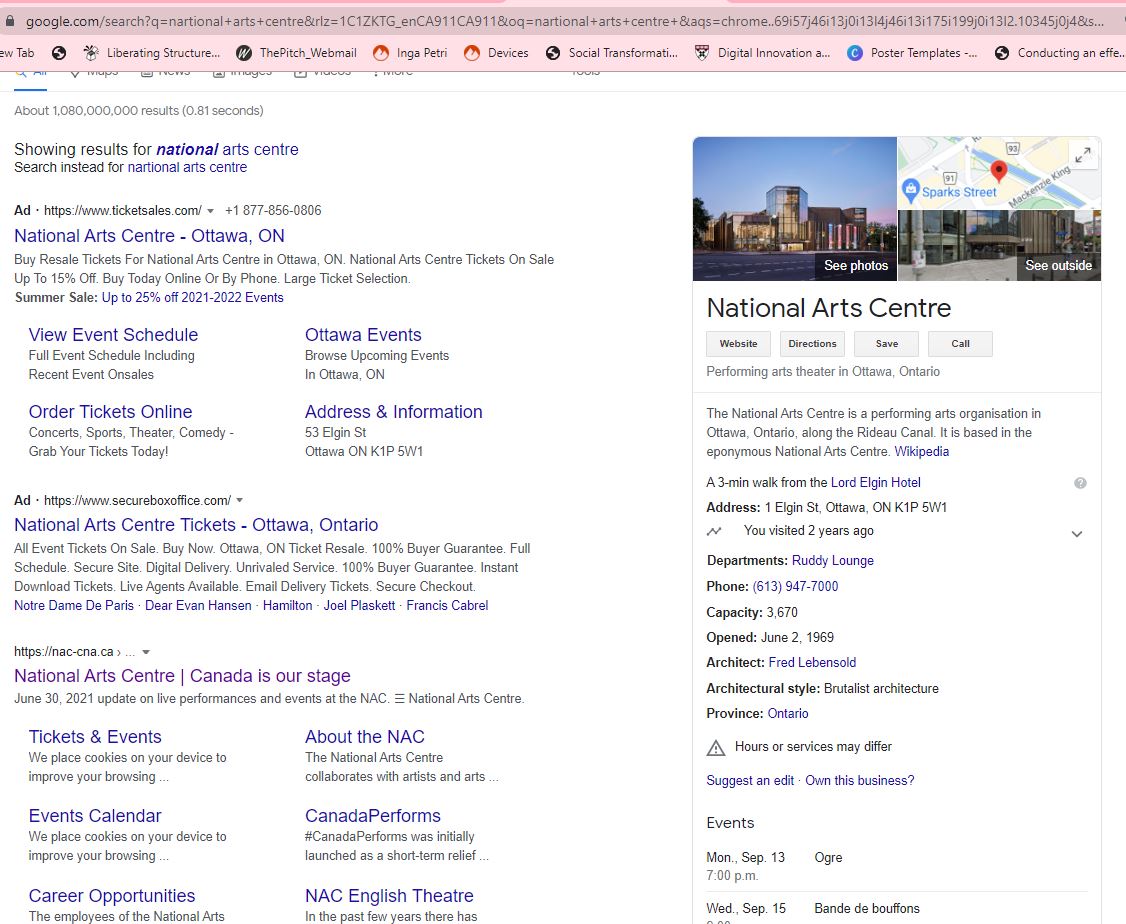Click the hours warning triangle icon

[715, 747]
